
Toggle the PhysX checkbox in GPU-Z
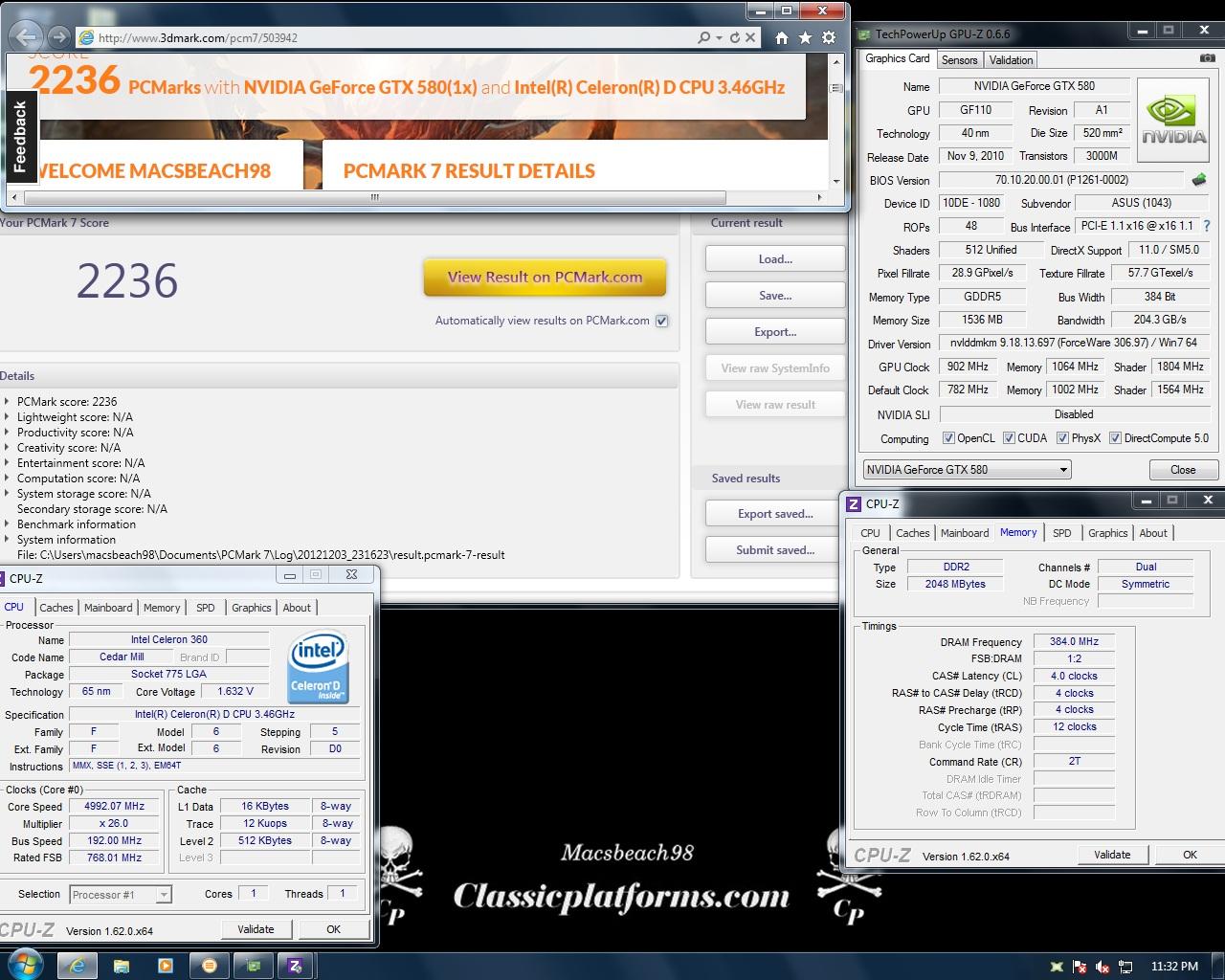[x=1062, y=438]
